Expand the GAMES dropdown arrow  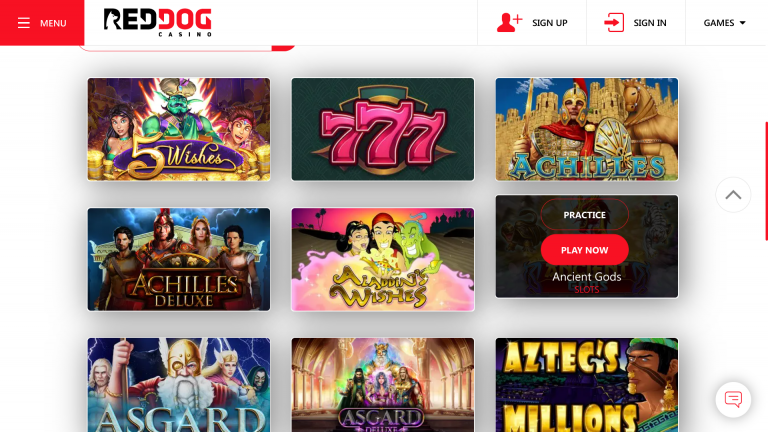(x=743, y=23)
